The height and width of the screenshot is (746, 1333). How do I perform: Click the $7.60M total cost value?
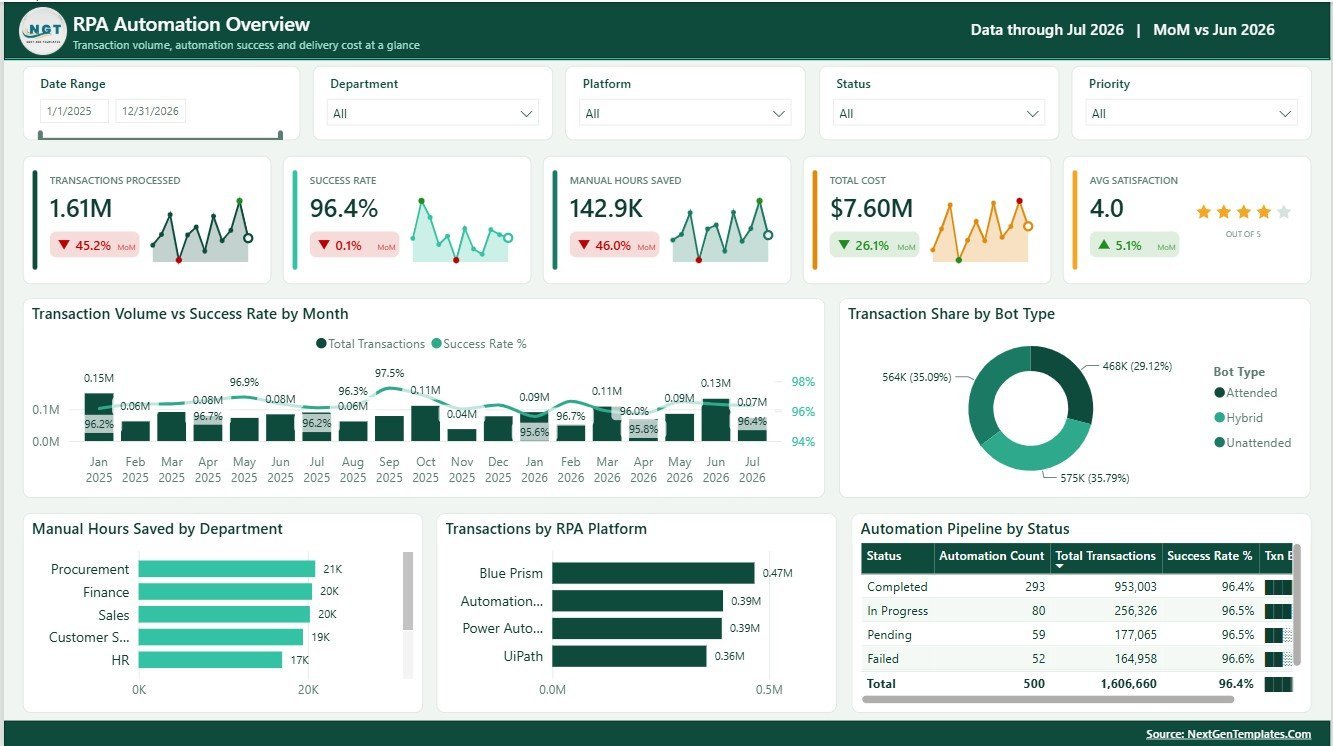(871, 209)
